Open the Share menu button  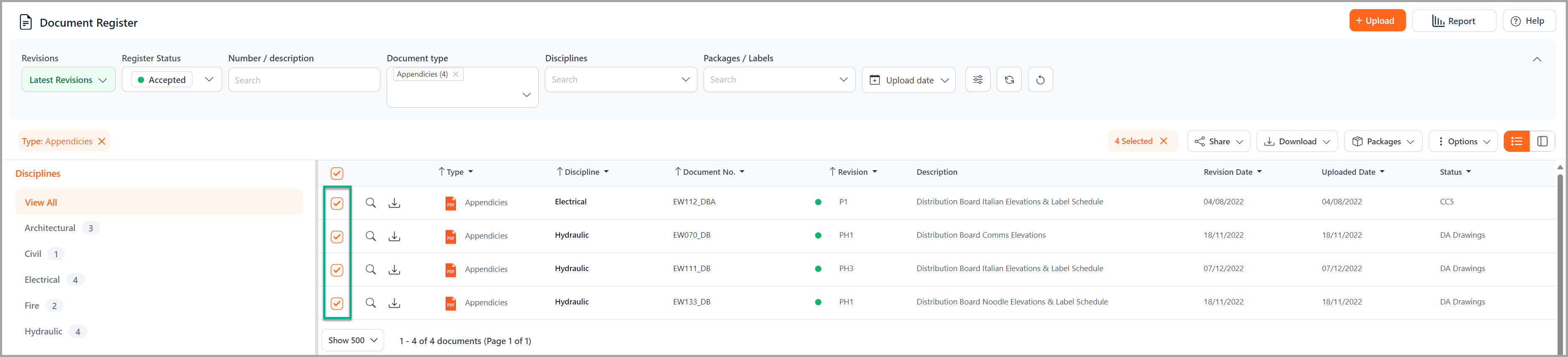tap(1218, 141)
